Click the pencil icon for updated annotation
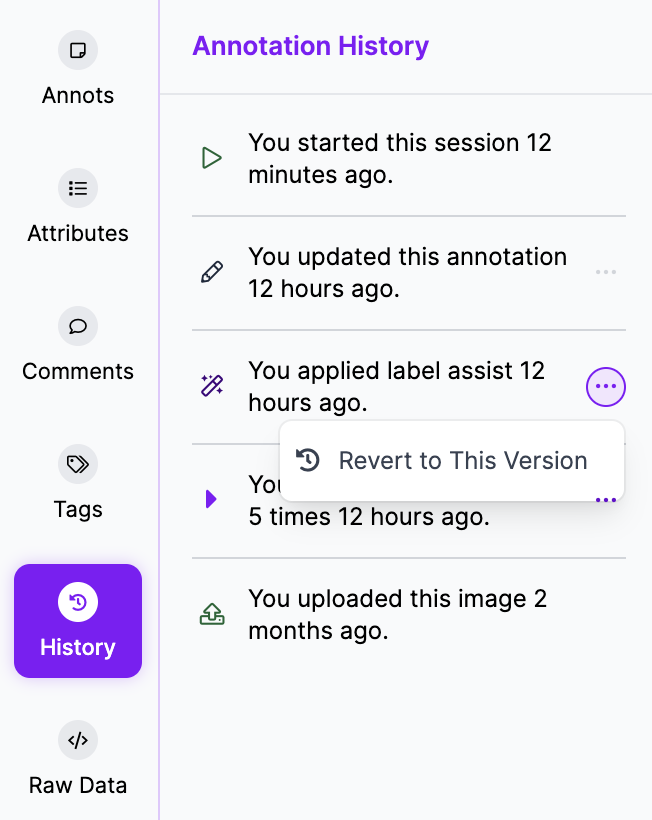 click(x=211, y=273)
